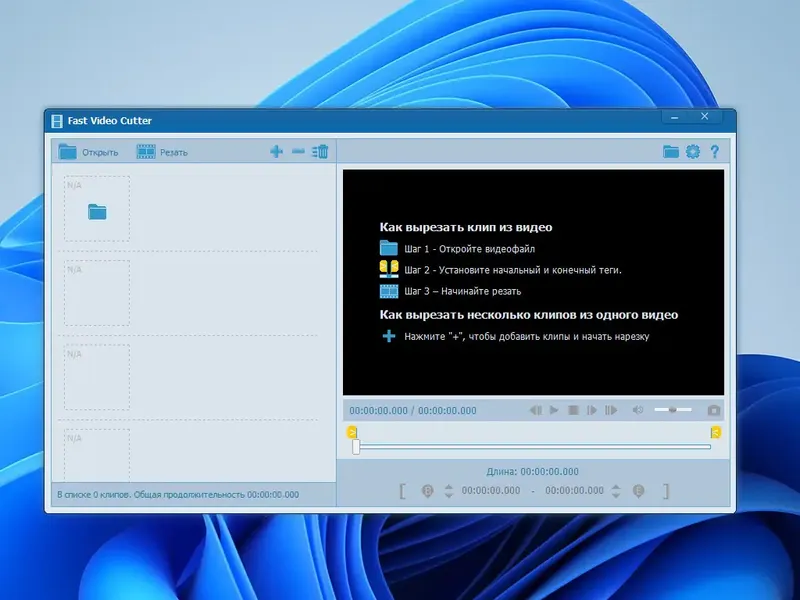Viewport: 800px width, 600px height.
Task: Click start time field 00:00:00.000
Action: click(491, 490)
